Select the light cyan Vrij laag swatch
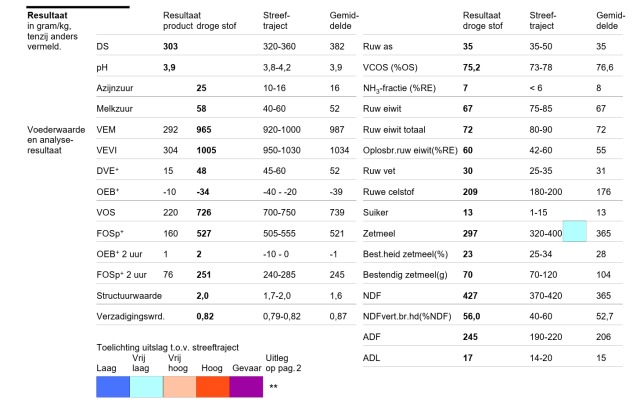This screenshot has height=404, width=640. [x=147, y=386]
